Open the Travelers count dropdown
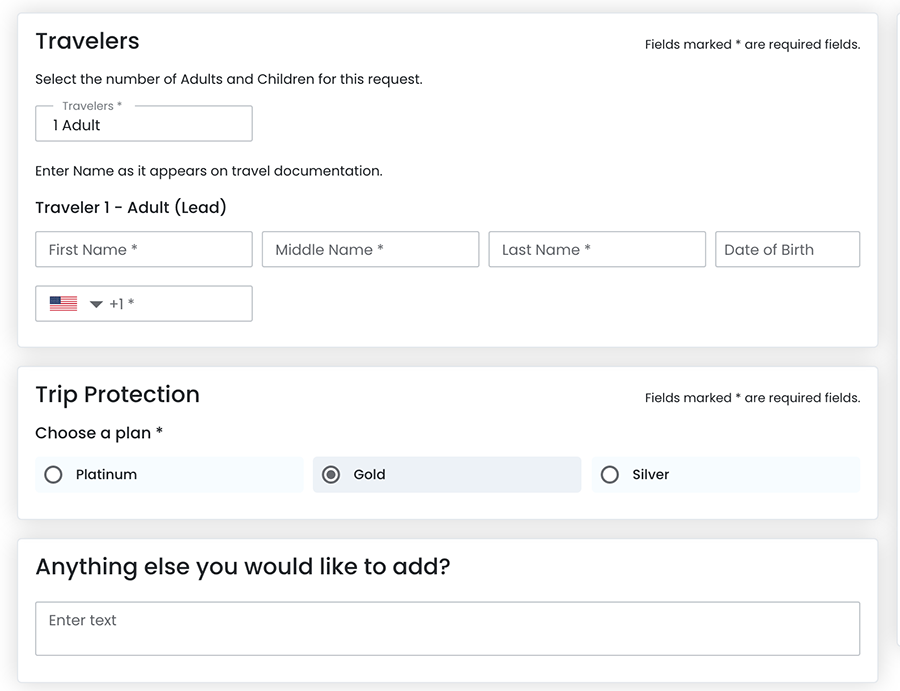 143,125
